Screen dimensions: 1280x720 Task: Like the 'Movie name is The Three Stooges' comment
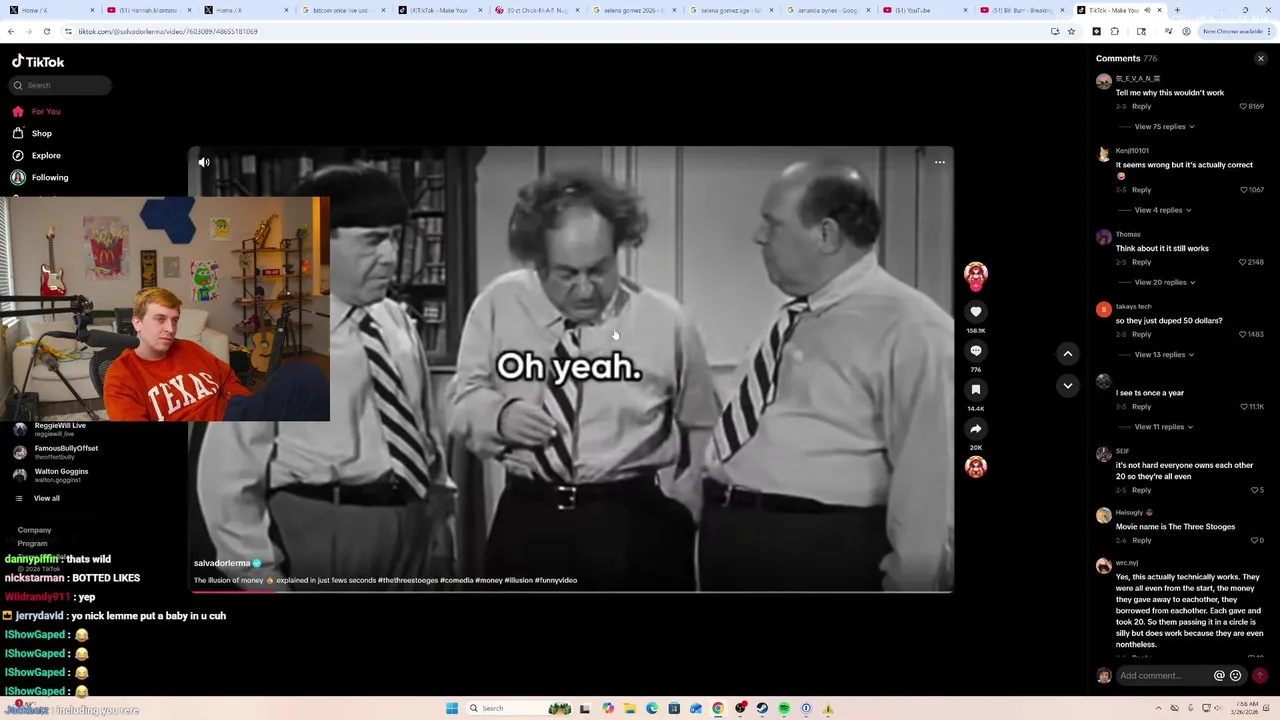[1257, 540]
